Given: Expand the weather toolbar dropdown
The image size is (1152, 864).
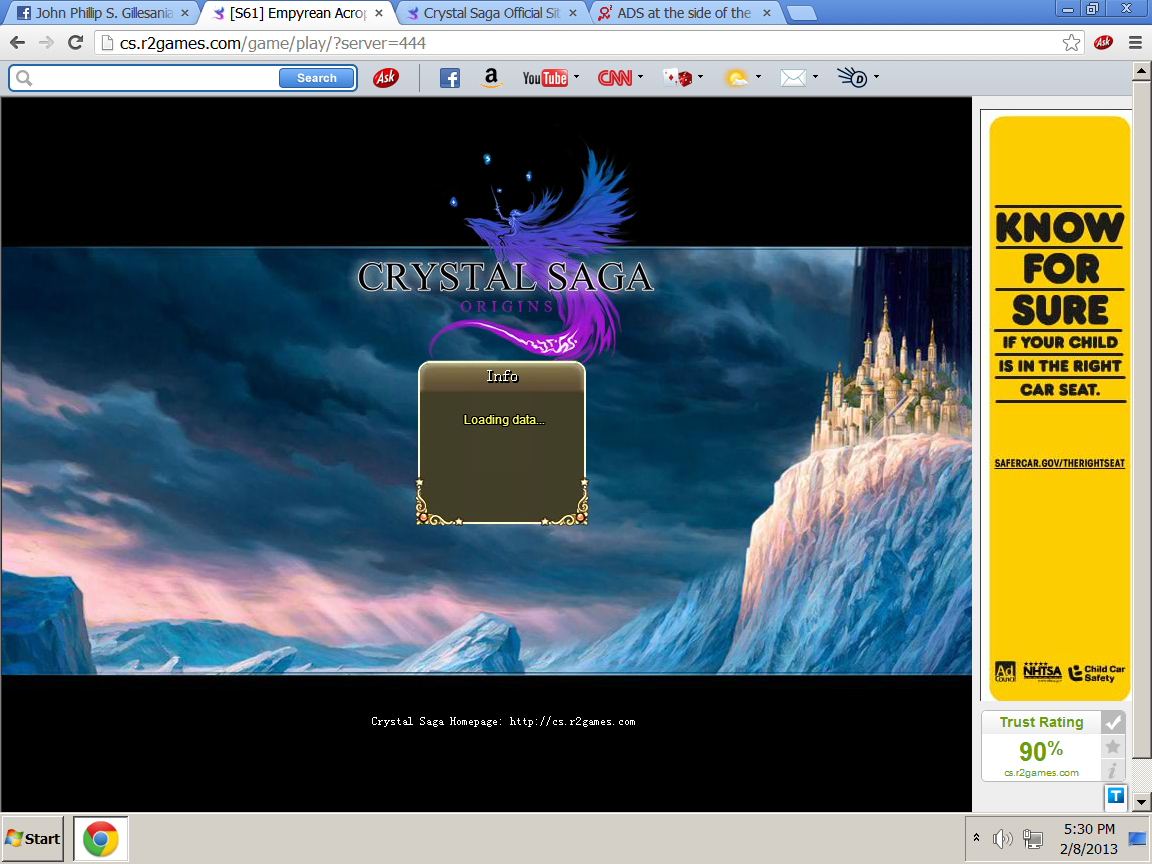Looking at the screenshot, I should [x=759, y=77].
